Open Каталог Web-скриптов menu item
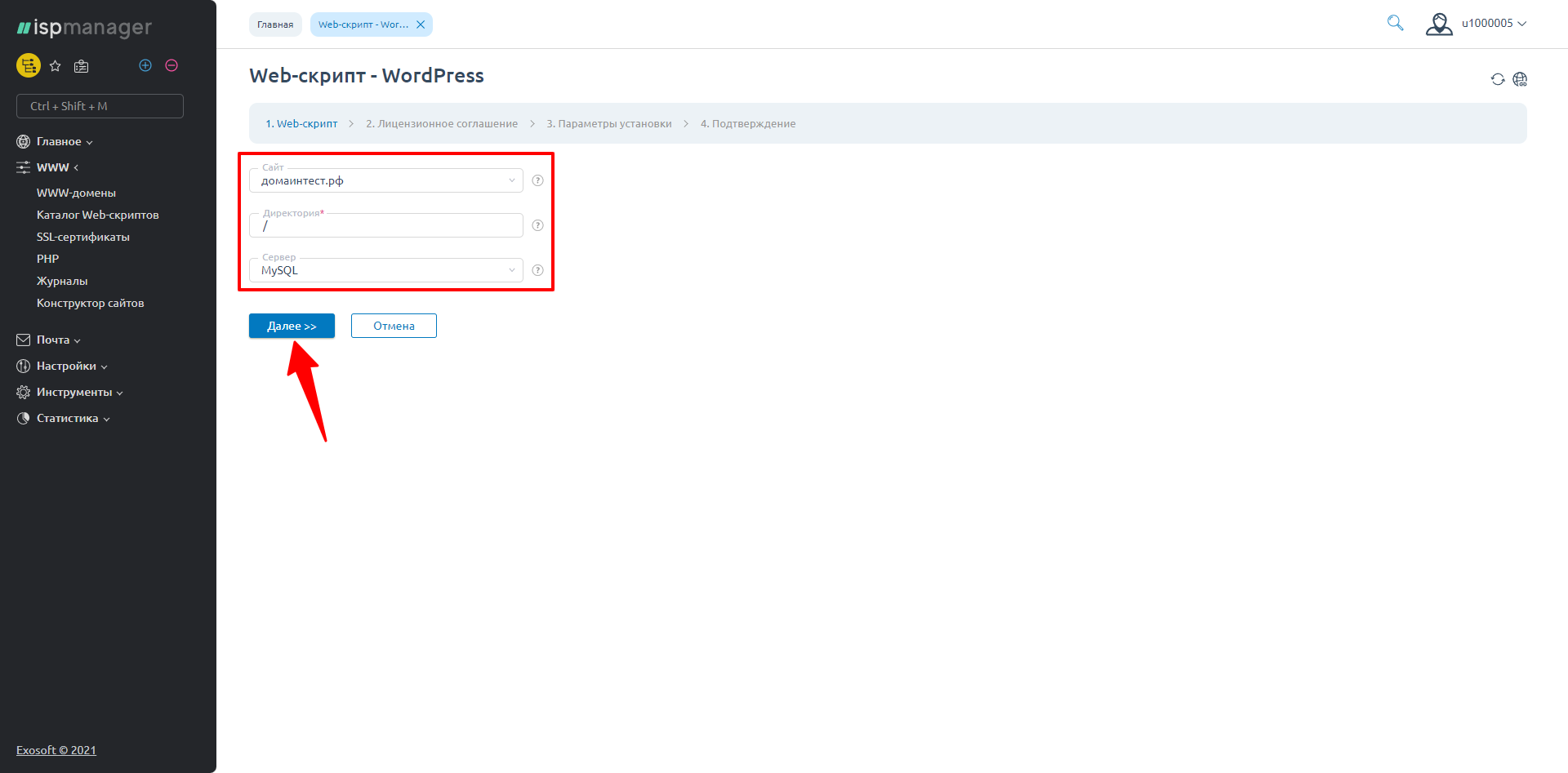Screen dimensions: 1568x773 pyautogui.click(x=97, y=215)
